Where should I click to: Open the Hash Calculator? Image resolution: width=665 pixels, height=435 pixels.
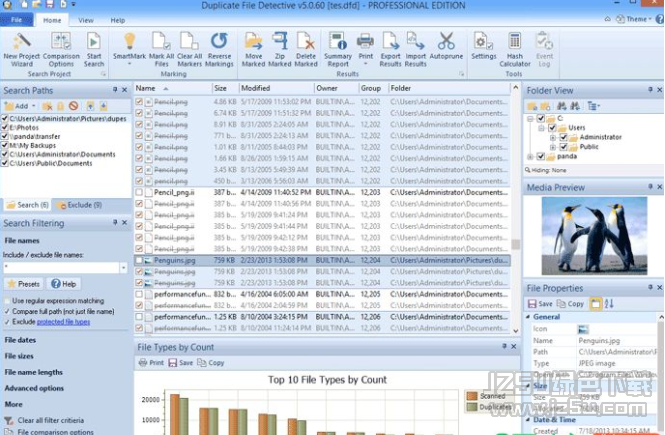coord(515,50)
